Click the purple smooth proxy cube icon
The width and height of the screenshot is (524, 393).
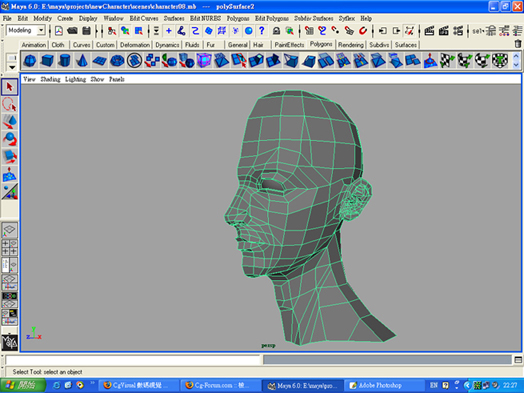point(204,61)
